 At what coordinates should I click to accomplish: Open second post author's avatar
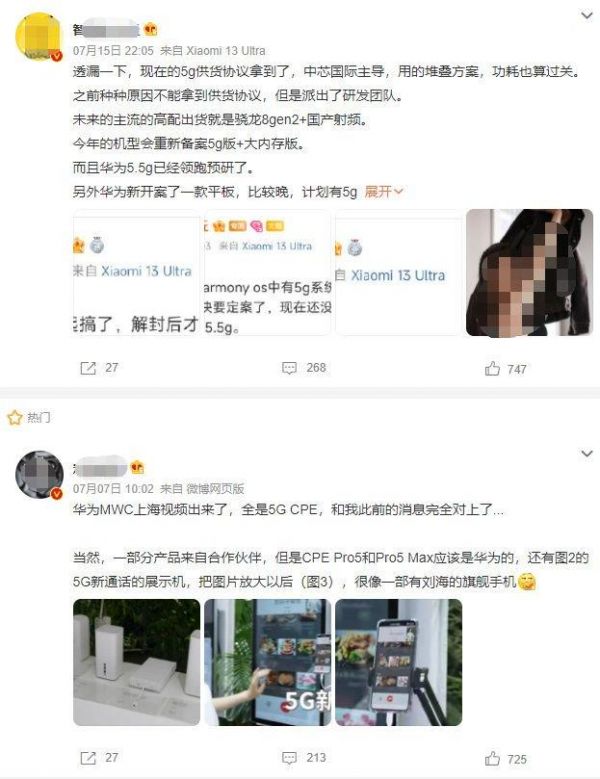point(40,474)
